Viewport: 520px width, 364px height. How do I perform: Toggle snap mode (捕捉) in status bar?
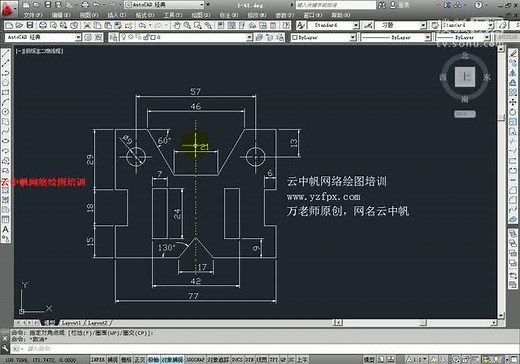[x=113, y=360]
